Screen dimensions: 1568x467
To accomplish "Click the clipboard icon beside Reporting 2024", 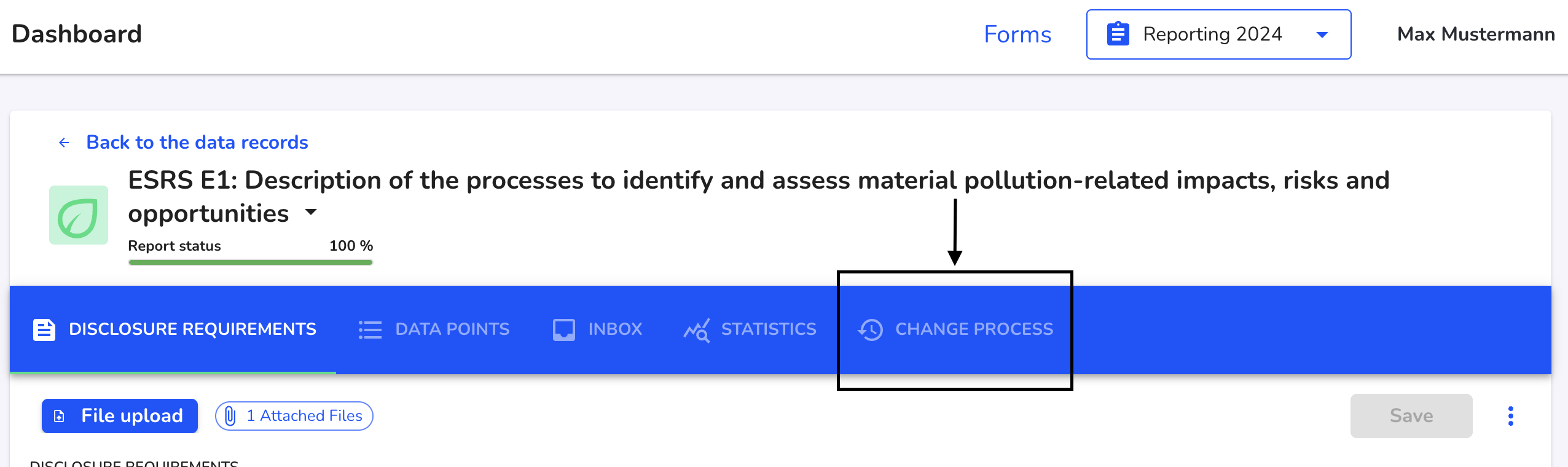I will pyautogui.click(x=1118, y=34).
